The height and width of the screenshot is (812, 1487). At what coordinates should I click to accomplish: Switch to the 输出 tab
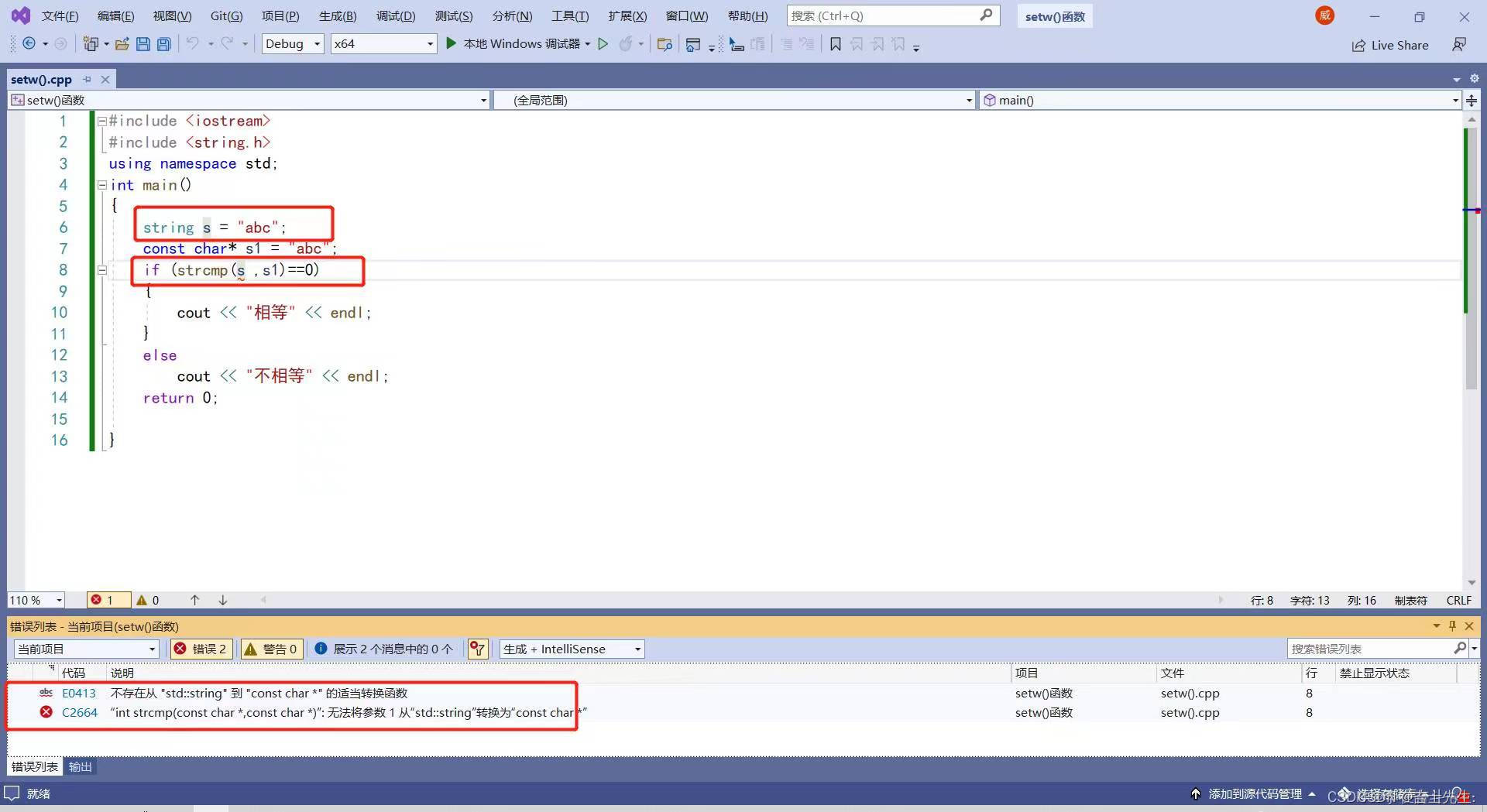click(80, 766)
